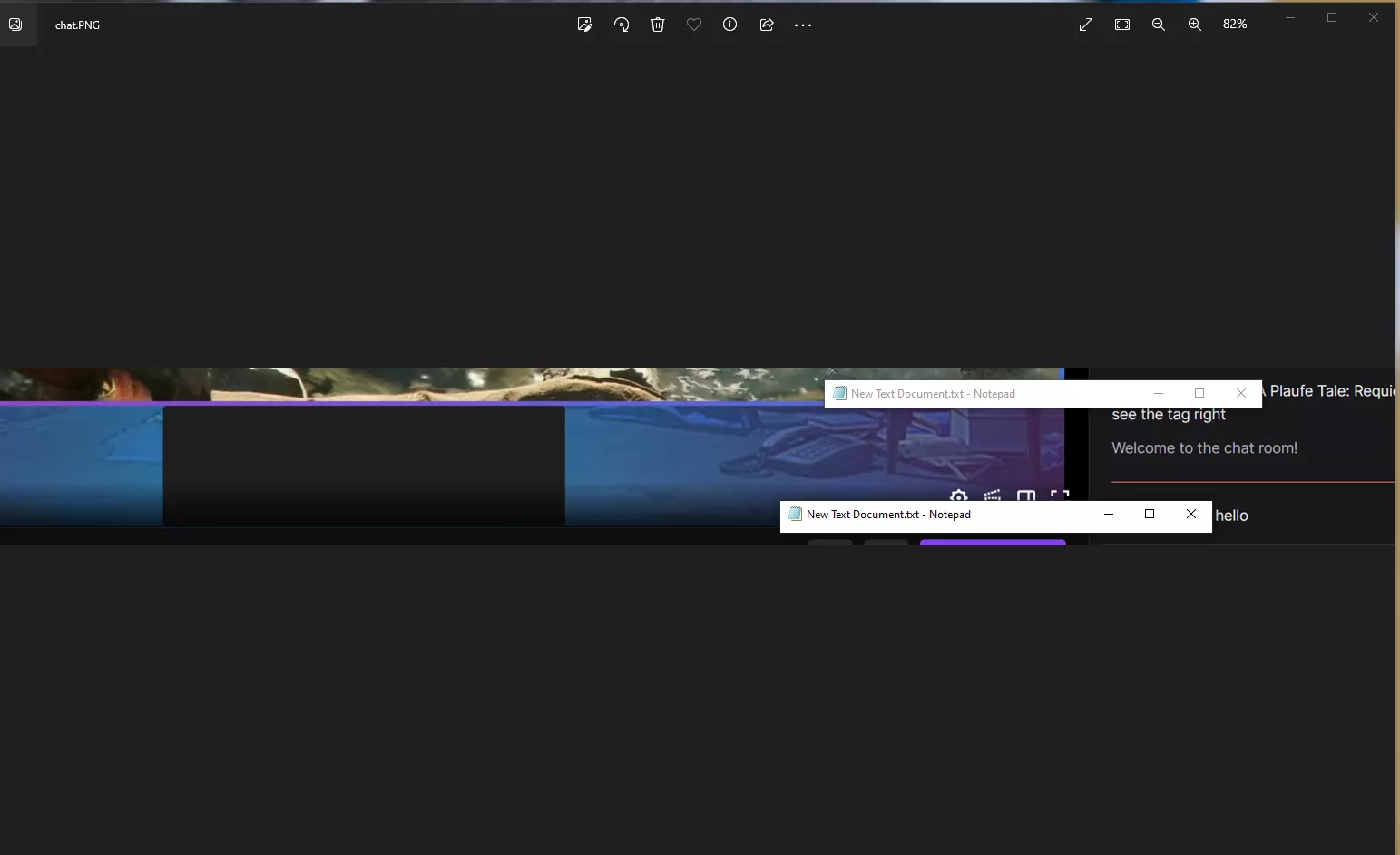This screenshot has height=855, width=1400.
Task: Open the See more ellipsis menu
Action: 802,25
